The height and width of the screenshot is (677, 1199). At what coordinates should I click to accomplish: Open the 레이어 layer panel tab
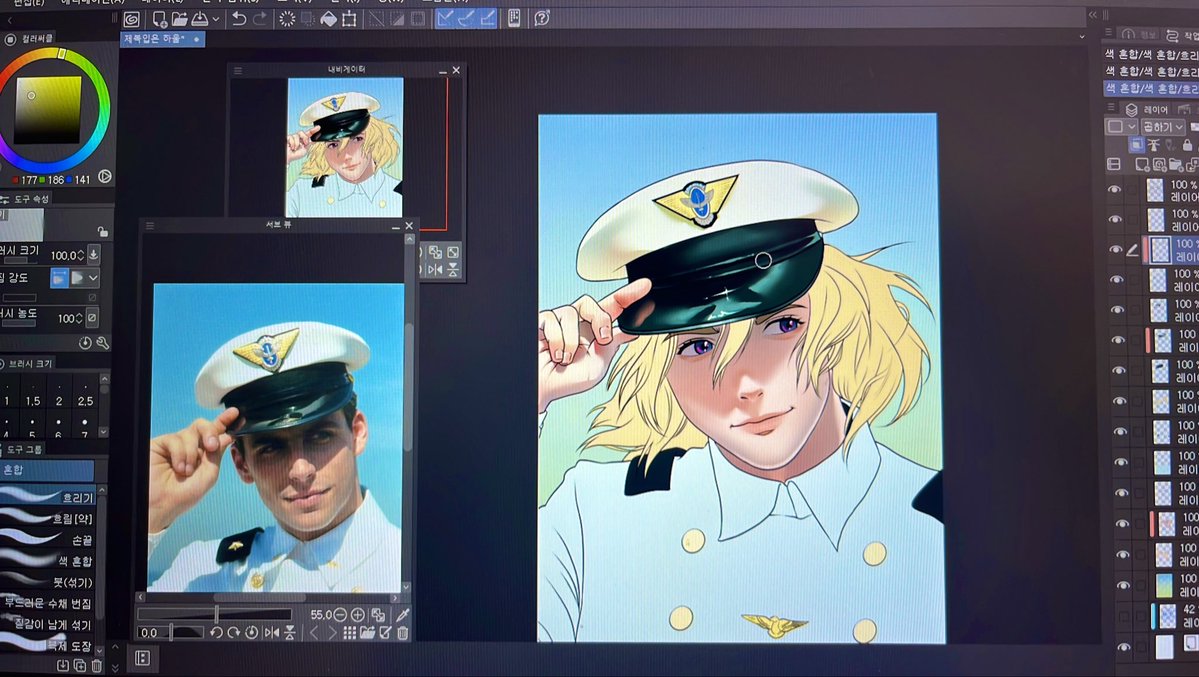1147,109
